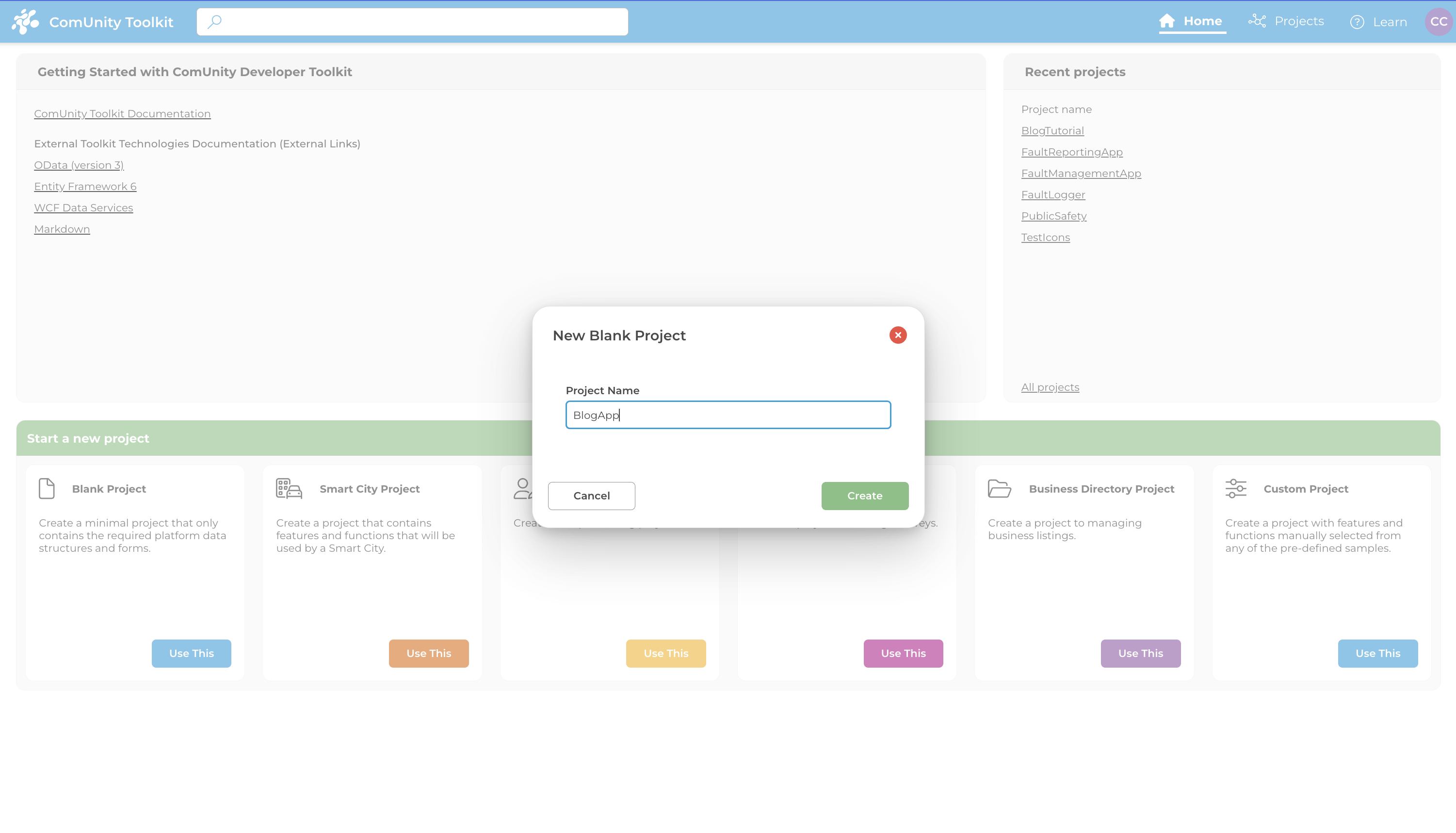Click the Blank Project page icon
This screenshot has width=1456, height=833.
pyautogui.click(x=47, y=489)
